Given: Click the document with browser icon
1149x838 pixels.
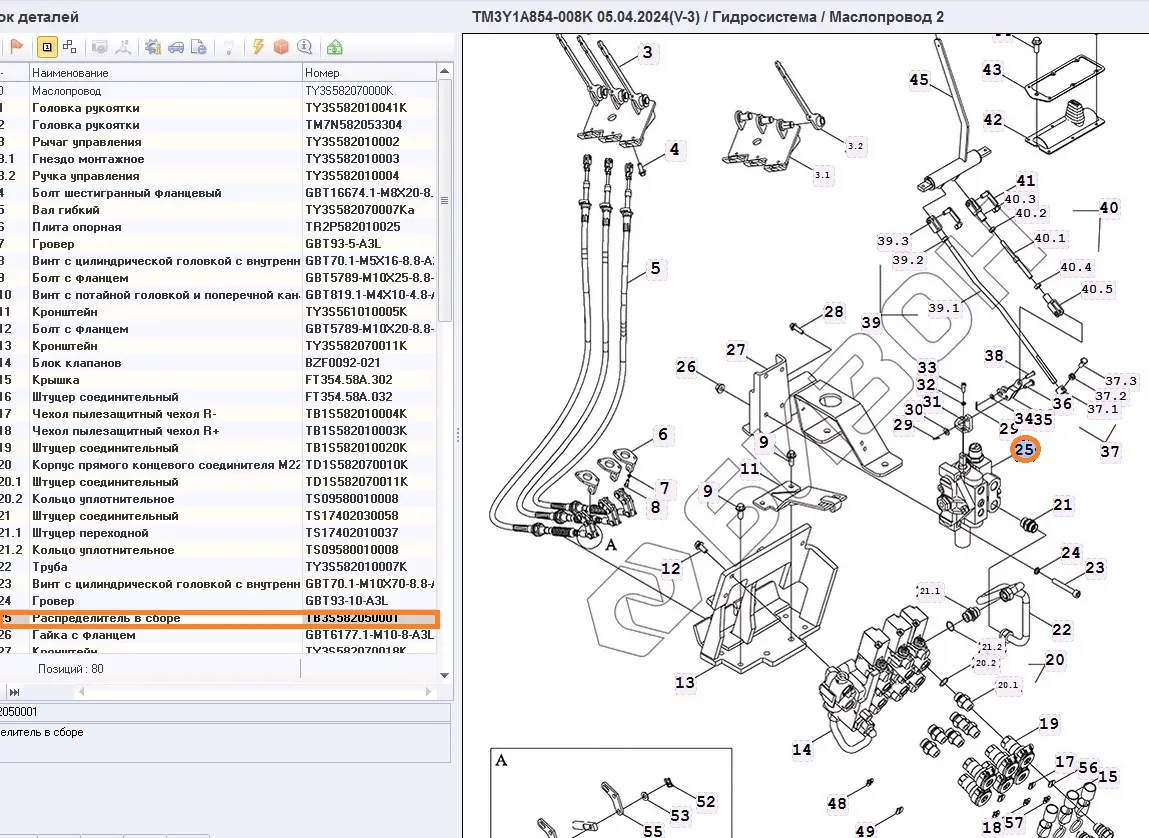Looking at the screenshot, I should [x=199, y=47].
